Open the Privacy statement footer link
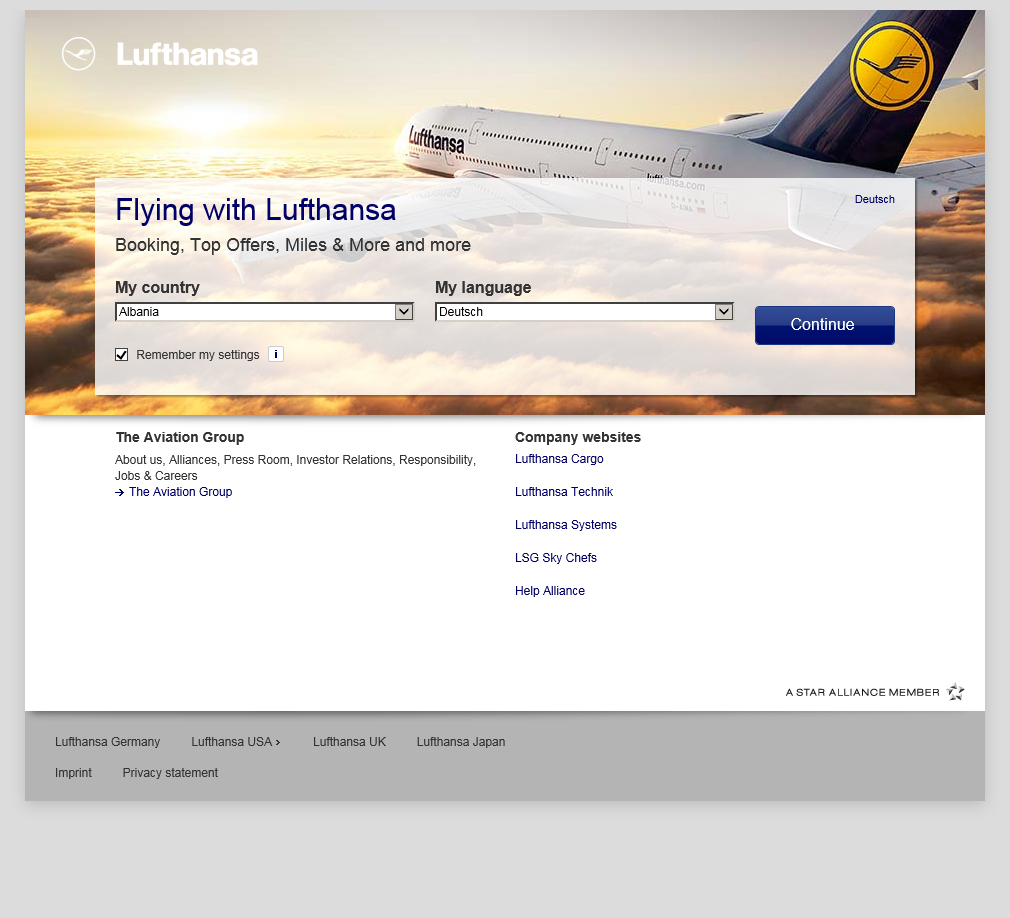The width and height of the screenshot is (1010, 918). [x=170, y=772]
